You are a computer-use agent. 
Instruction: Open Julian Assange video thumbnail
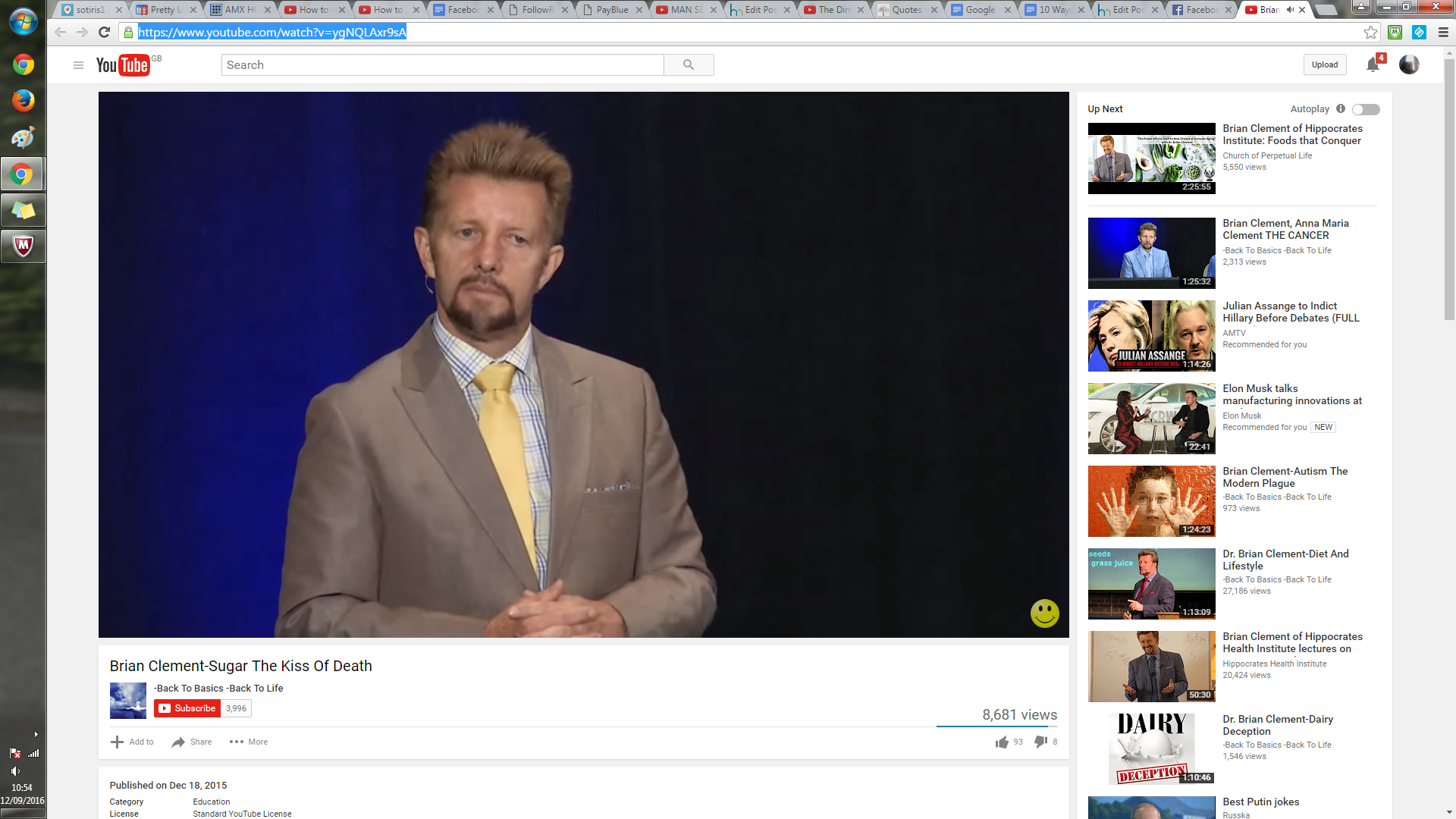coord(1151,336)
